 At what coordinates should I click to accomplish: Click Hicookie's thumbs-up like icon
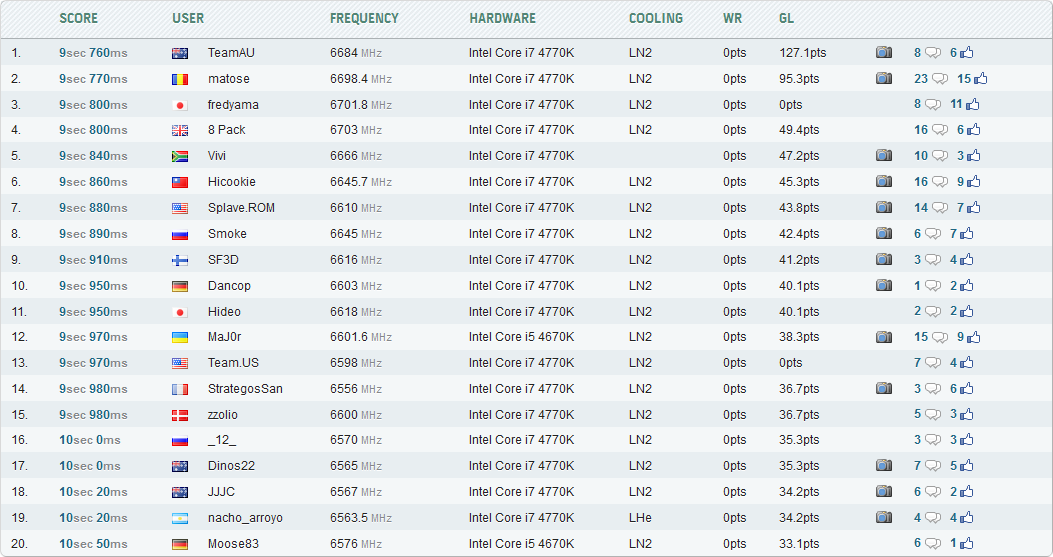[x=974, y=182]
